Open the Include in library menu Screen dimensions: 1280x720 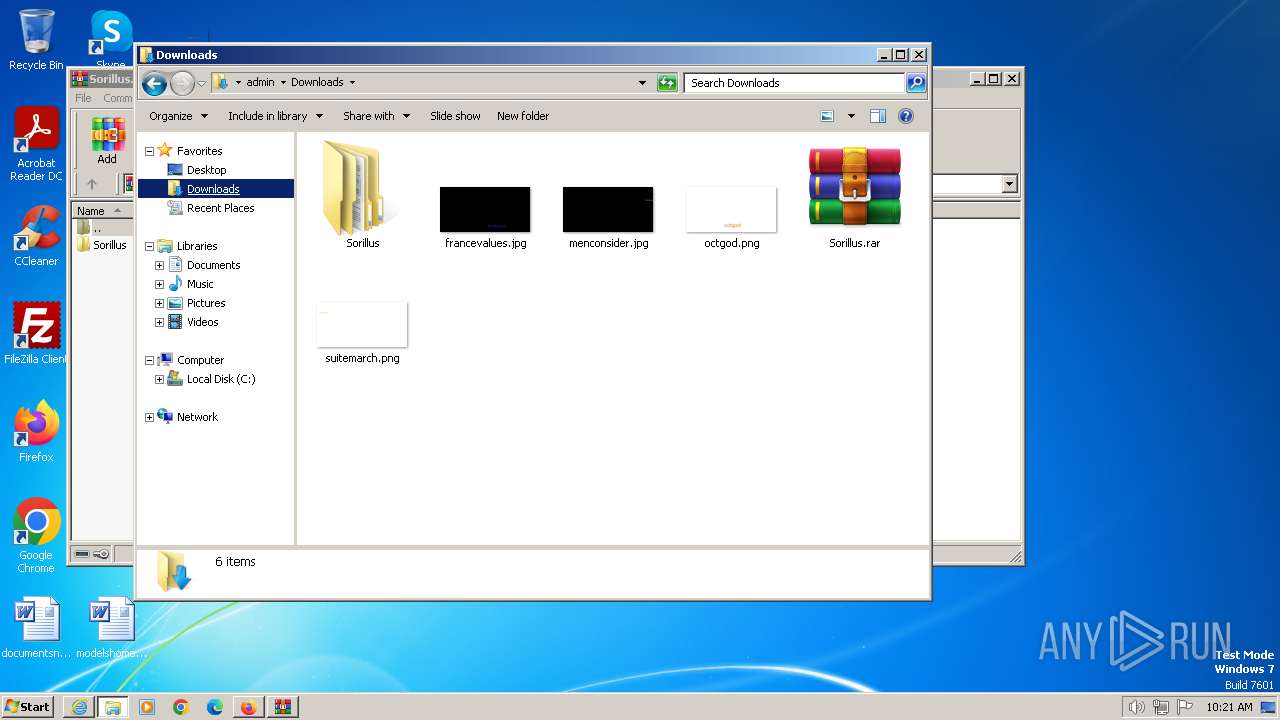(275, 116)
